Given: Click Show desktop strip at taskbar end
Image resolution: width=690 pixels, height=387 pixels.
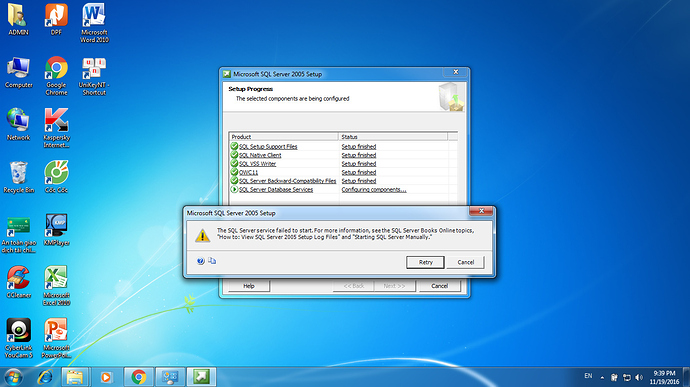Looking at the screenshot, I should pyautogui.click(x=686, y=377).
